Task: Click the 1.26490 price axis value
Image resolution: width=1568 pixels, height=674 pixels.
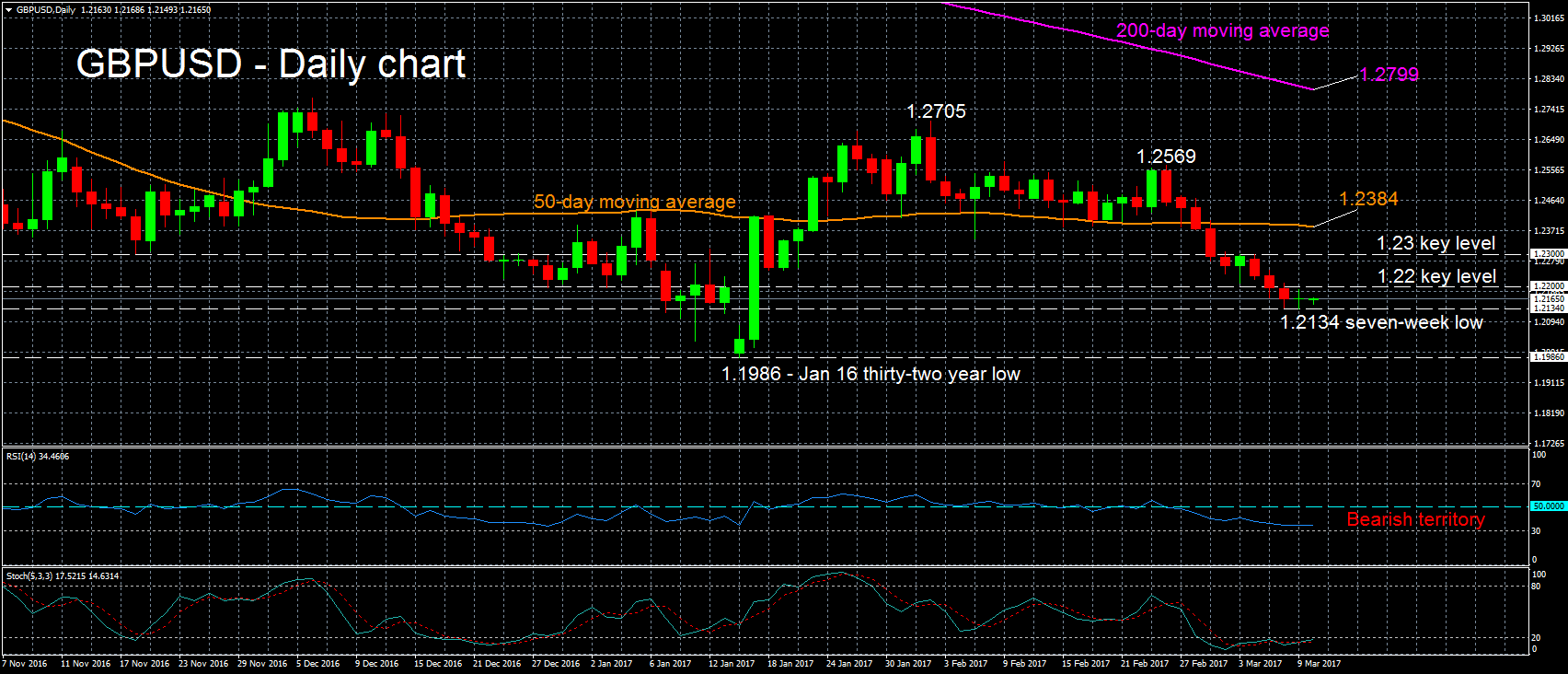Action: (x=1550, y=140)
